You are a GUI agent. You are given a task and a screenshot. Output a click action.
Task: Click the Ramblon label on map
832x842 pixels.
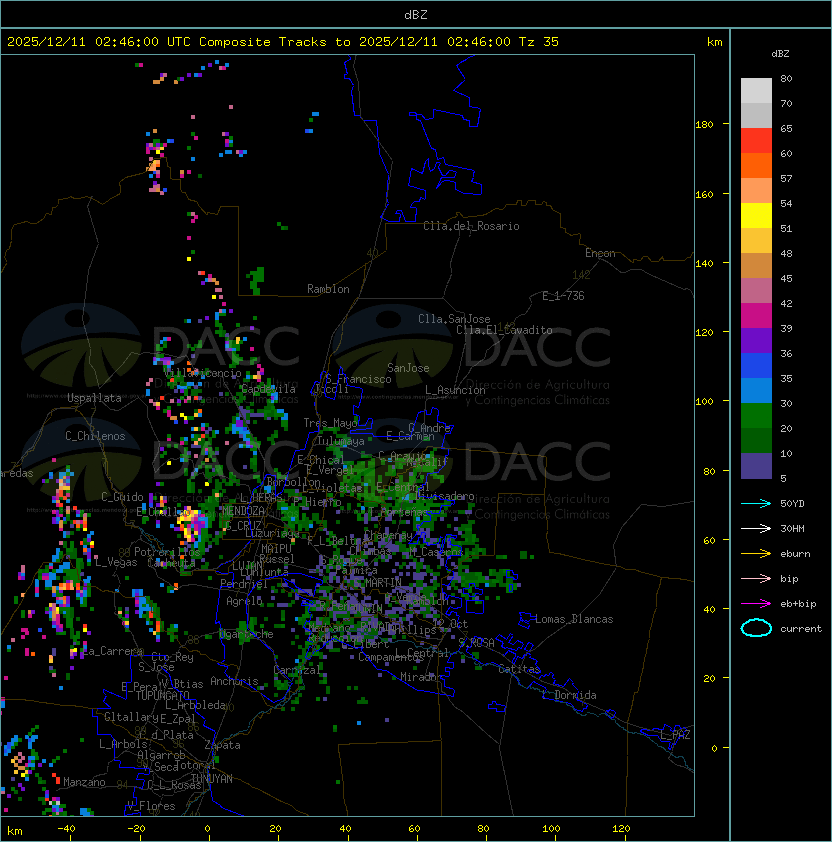[328, 289]
